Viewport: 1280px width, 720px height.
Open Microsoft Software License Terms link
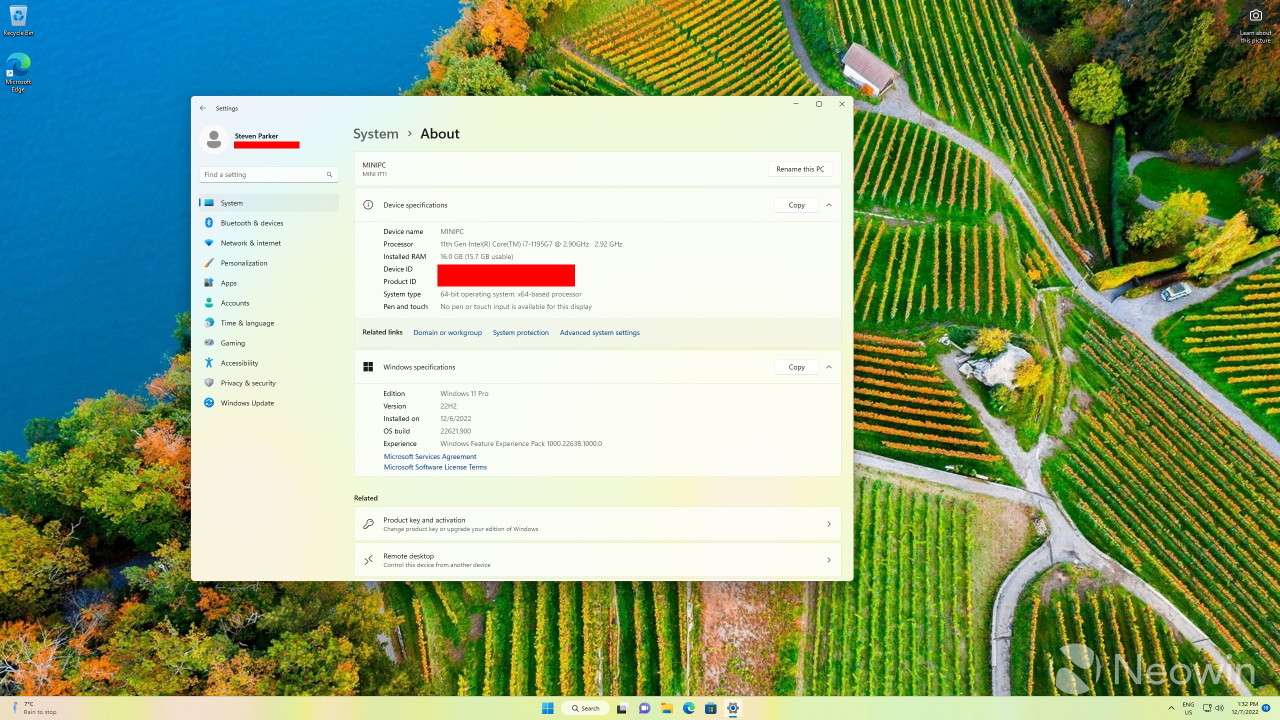coord(435,467)
